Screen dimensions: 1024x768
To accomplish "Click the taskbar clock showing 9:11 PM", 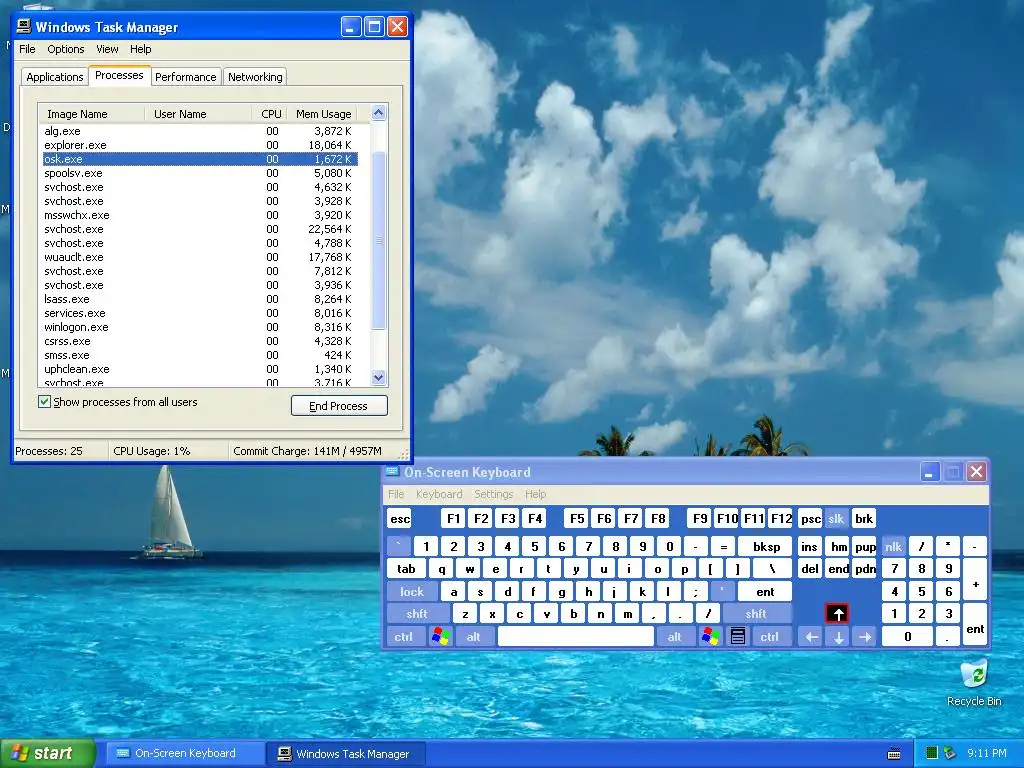I will [986, 753].
